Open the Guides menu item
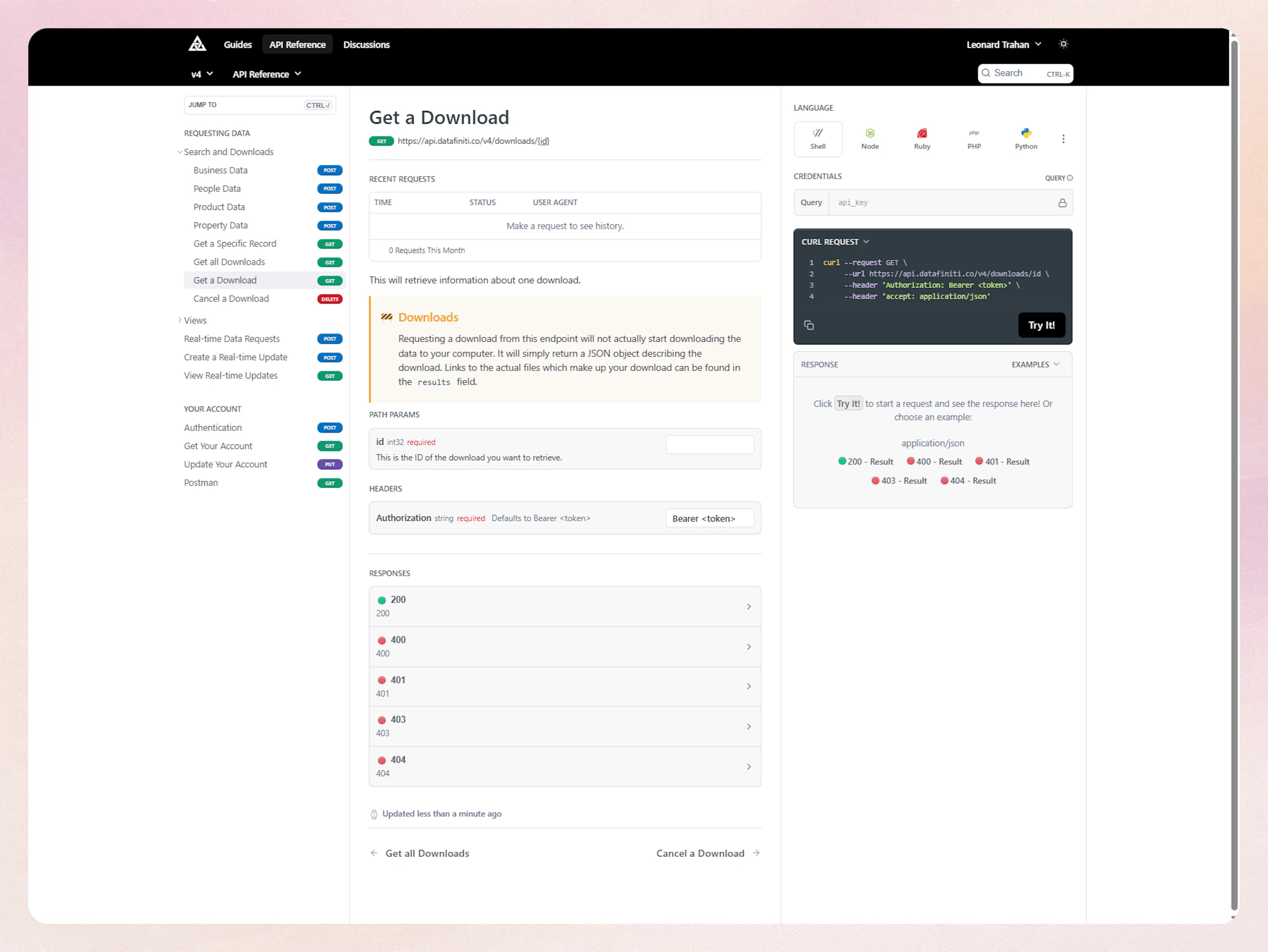Image resolution: width=1268 pixels, height=952 pixels. tap(237, 44)
